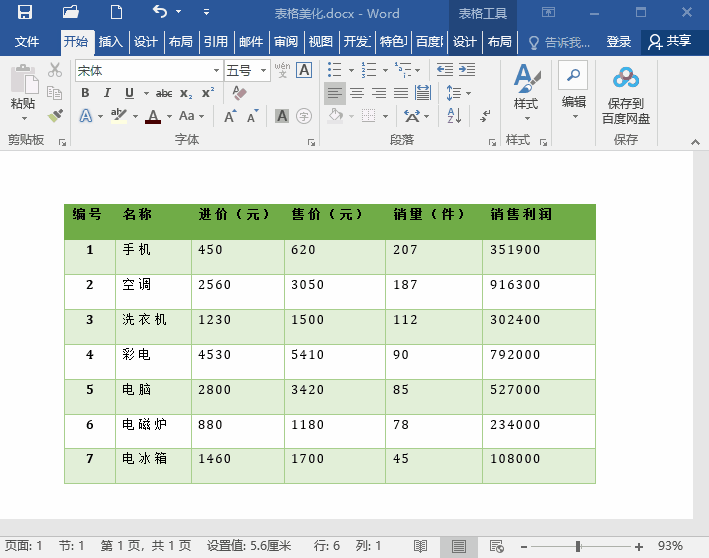The width and height of the screenshot is (709, 558).
Task: Click the red font color swatch
Action: pos(153,116)
